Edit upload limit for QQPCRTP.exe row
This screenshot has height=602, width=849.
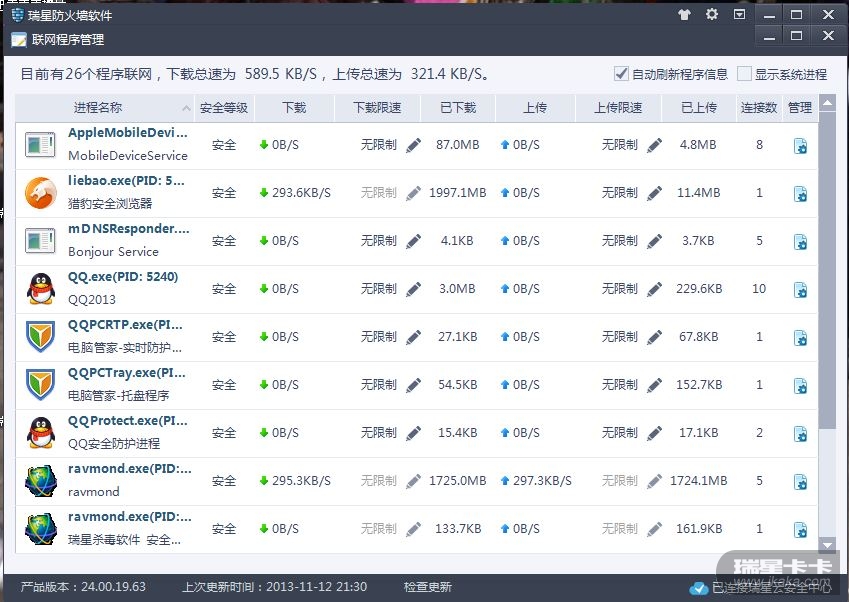pos(654,337)
